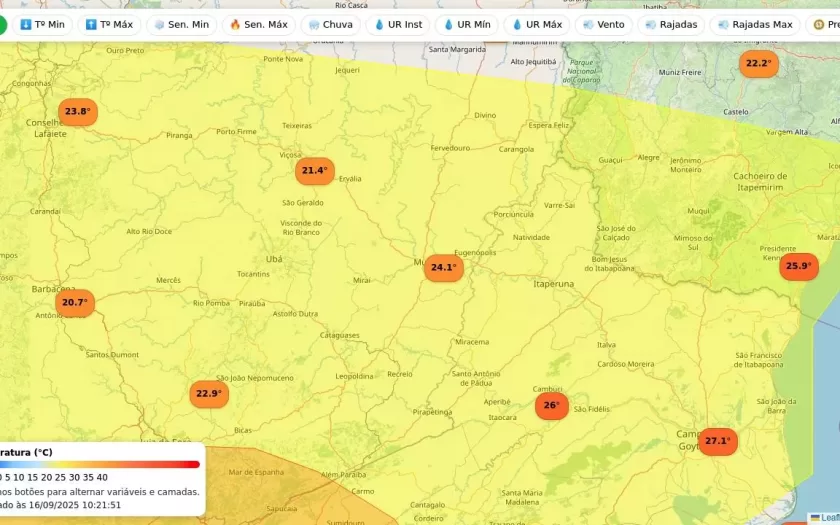
Task: Click the 24.1° temperature marker near Muriaé
Action: click(x=443, y=268)
